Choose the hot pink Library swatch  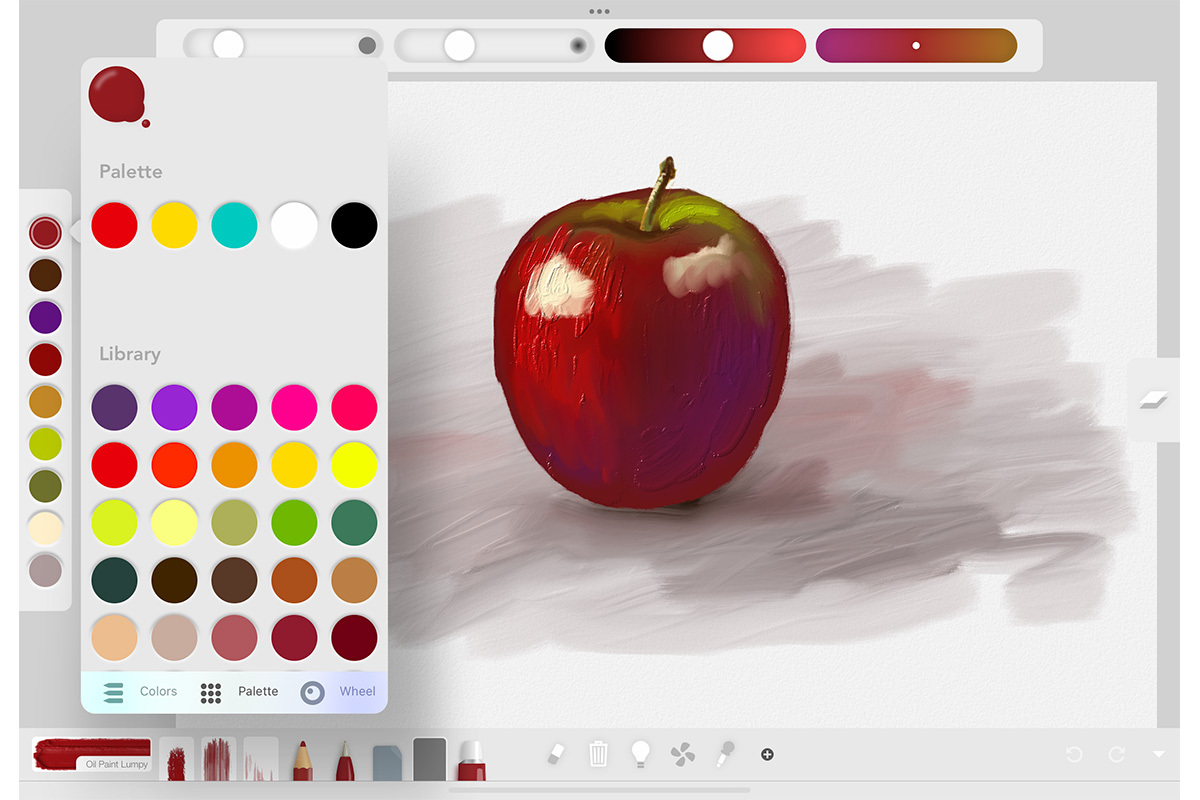[x=294, y=407]
